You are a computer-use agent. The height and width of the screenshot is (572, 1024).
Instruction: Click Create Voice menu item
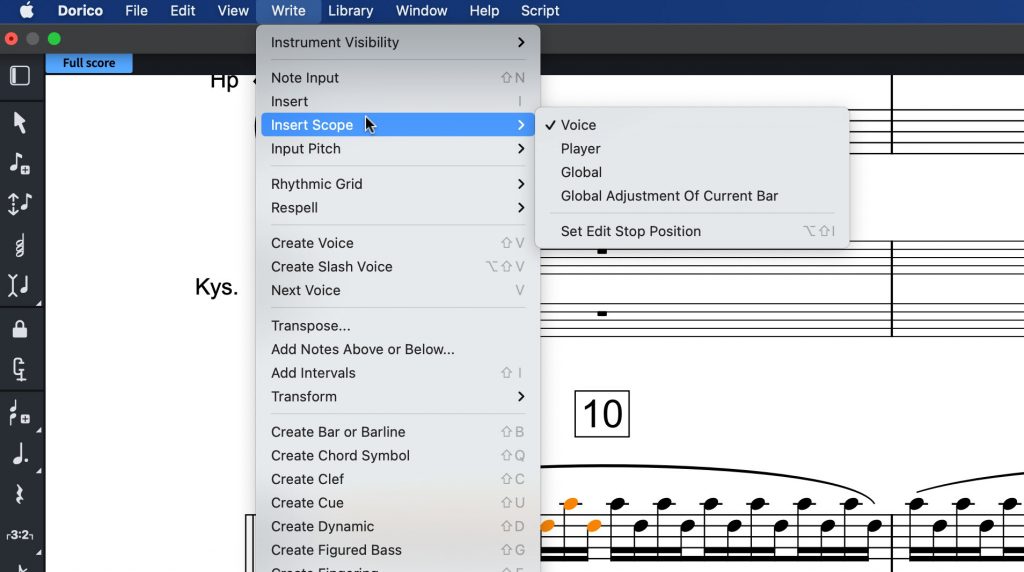(398, 243)
